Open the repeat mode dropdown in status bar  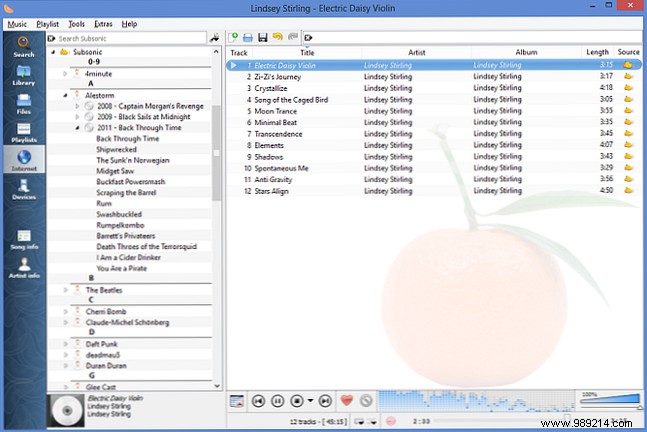click(x=359, y=421)
